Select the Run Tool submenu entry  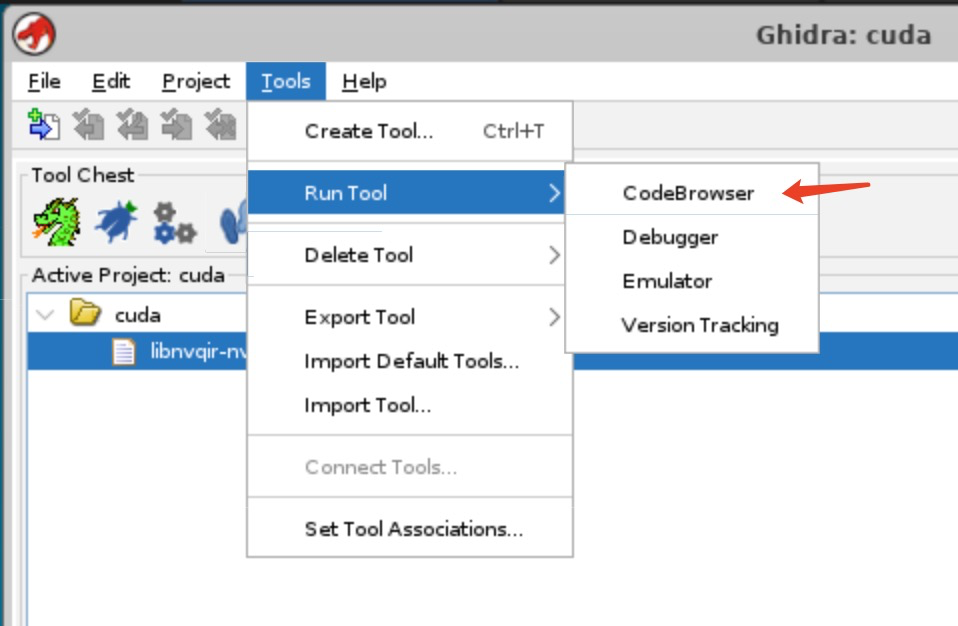[x=406, y=193]
